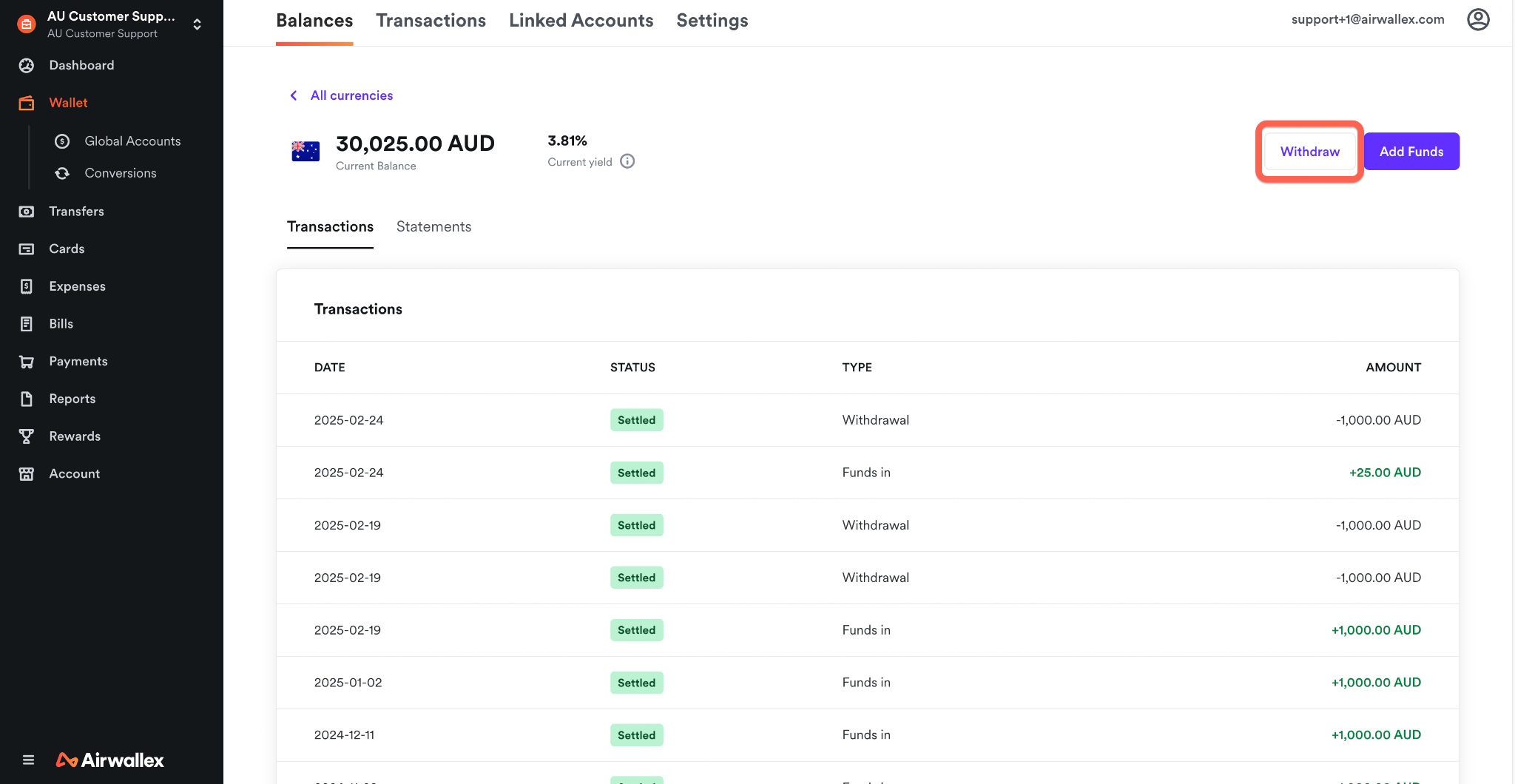Go to Bills in the sidebar
1515x784 pixels.
61,324
